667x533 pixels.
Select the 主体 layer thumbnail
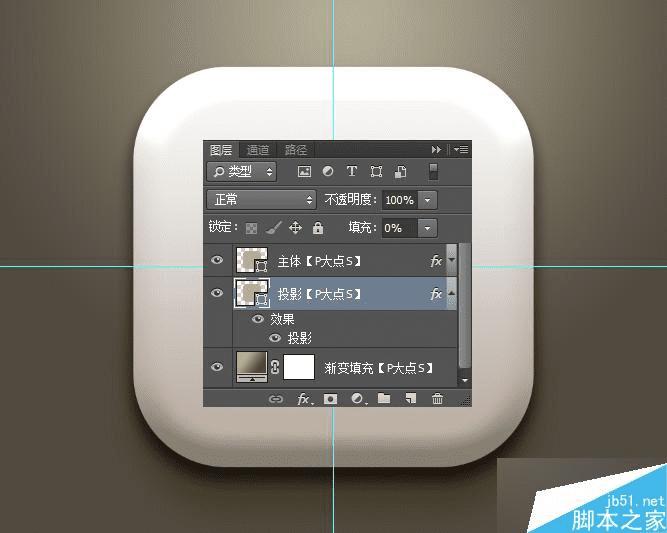(x=252, y=260)
